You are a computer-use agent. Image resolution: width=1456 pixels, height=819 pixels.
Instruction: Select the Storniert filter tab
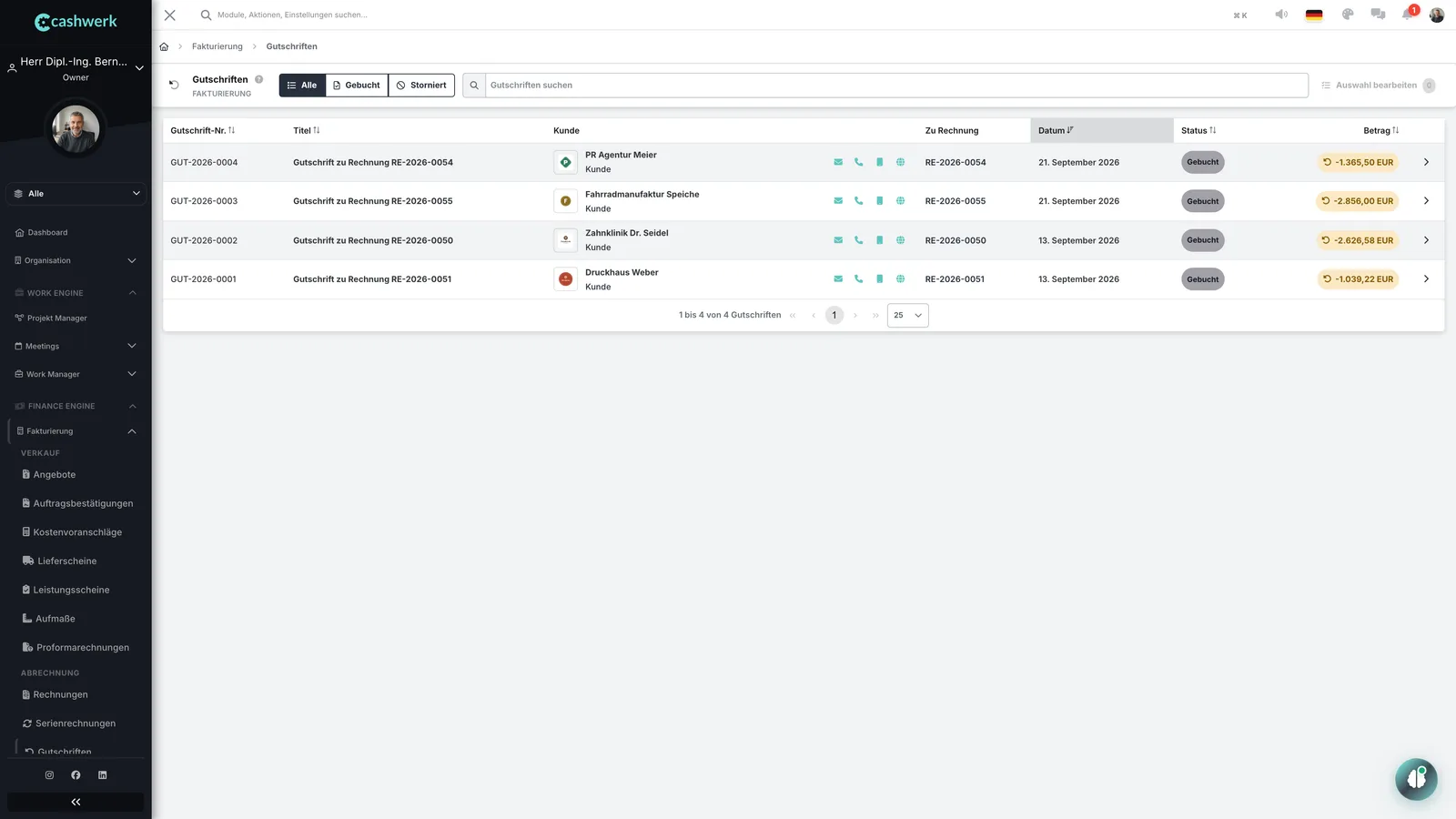[421, 86]
